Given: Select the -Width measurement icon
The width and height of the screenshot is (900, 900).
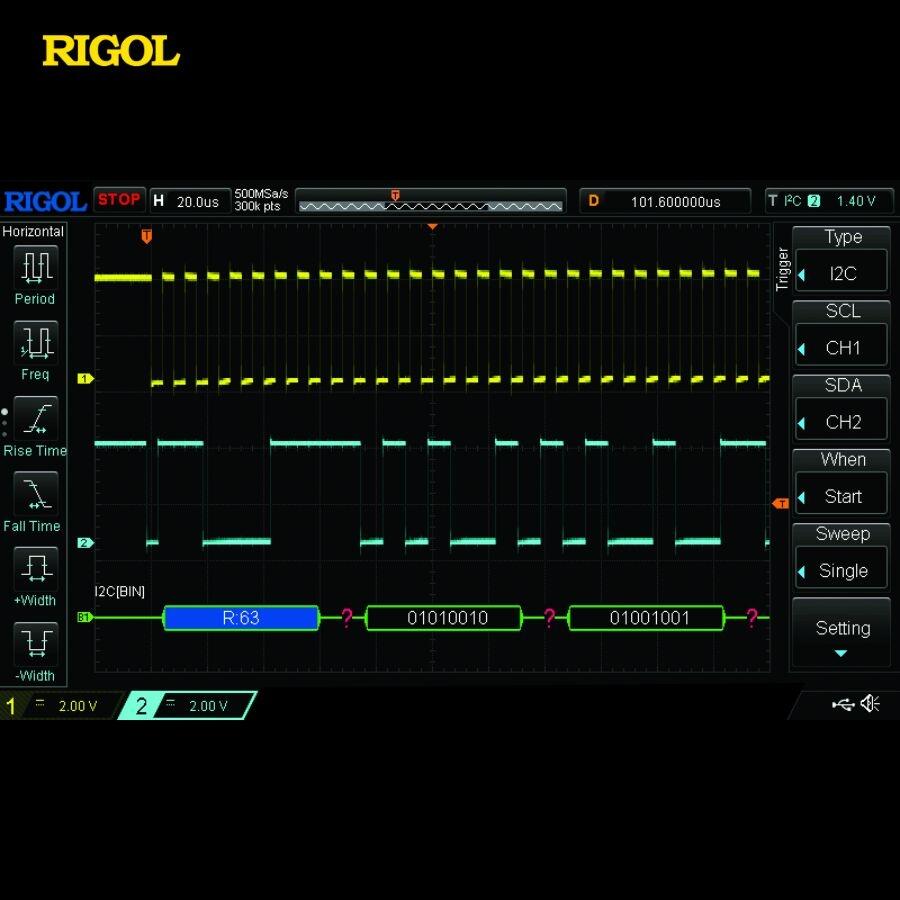Looking at the screenshot, I should point(36,643).
